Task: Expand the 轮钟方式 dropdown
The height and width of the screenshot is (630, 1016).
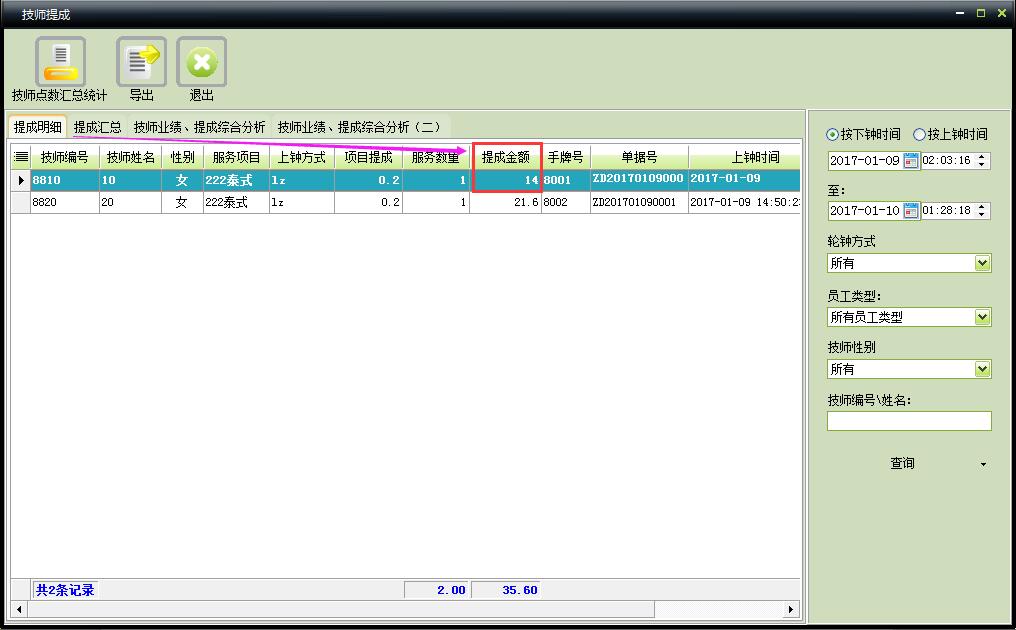Action: coord(982,263)
